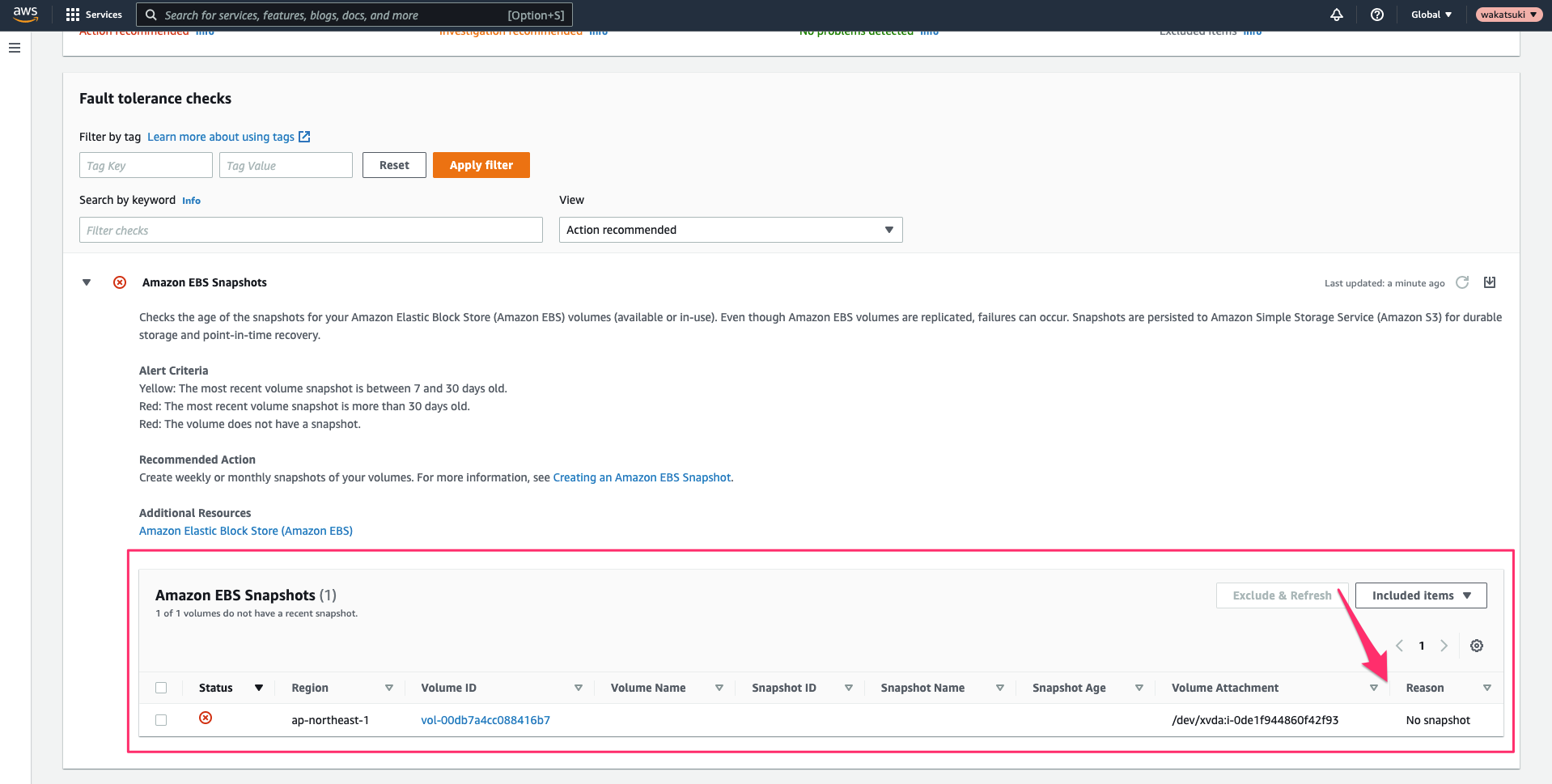Screen dimensions: 1552x784
Task: Select all rows checkbox in table header
Action: tap(161, 688)
